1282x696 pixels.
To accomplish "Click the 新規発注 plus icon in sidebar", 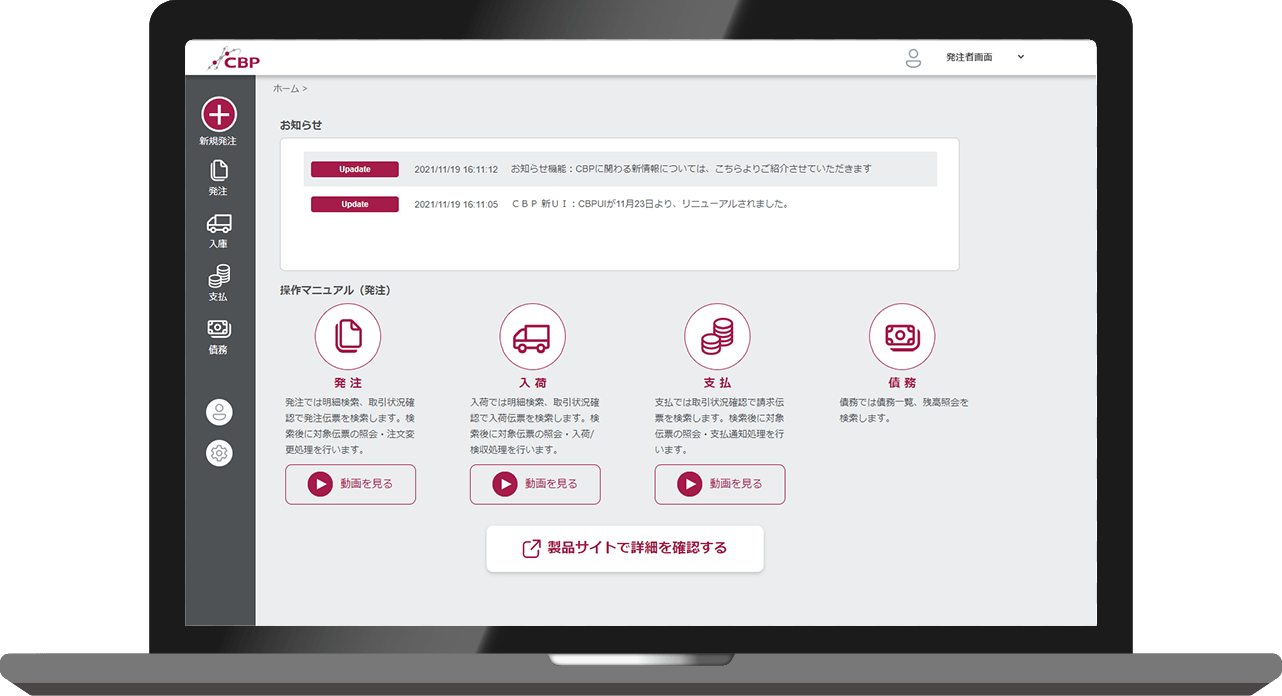I will pos(218,114).
